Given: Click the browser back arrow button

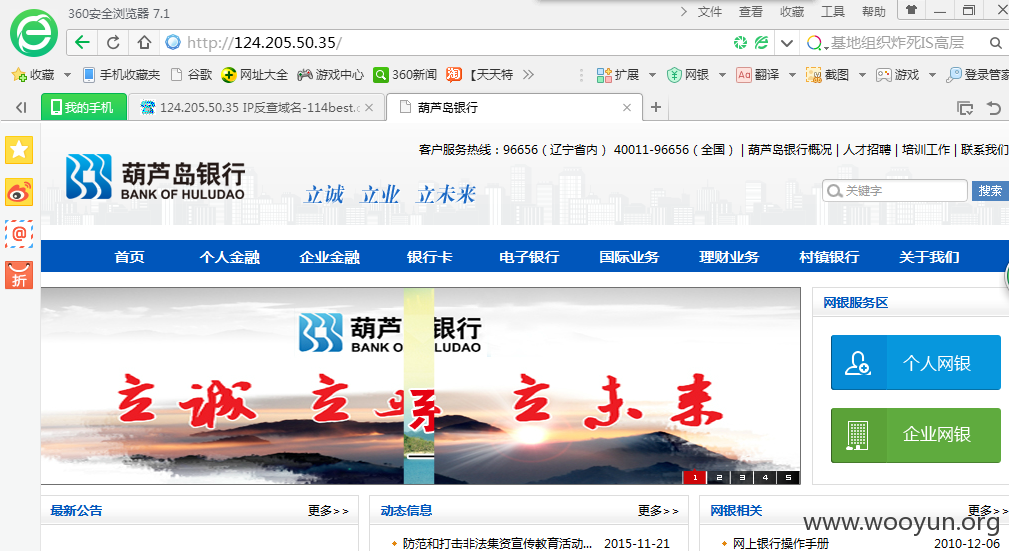Looking at the screenshot, I should point(82,42).
